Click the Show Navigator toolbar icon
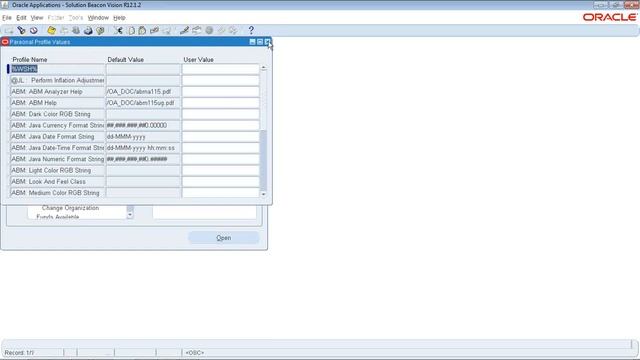The image size is (640, 360). (x=33, y=31)
